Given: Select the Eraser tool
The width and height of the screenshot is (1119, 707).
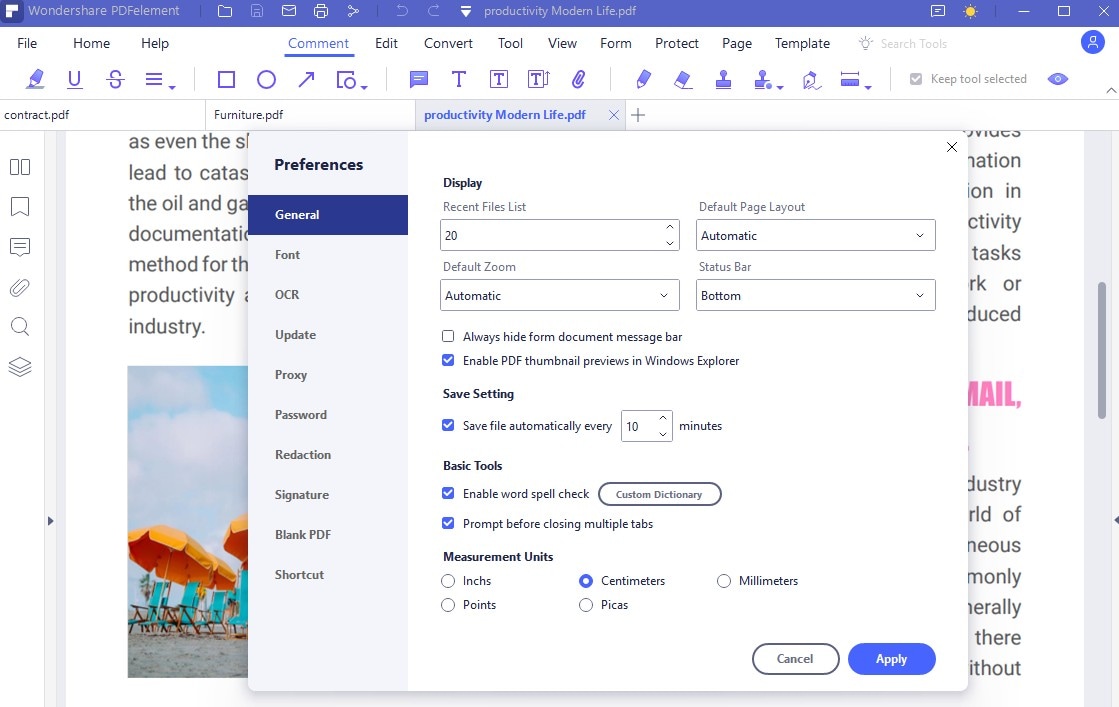Looking at the screenshot, I should 683,79.
